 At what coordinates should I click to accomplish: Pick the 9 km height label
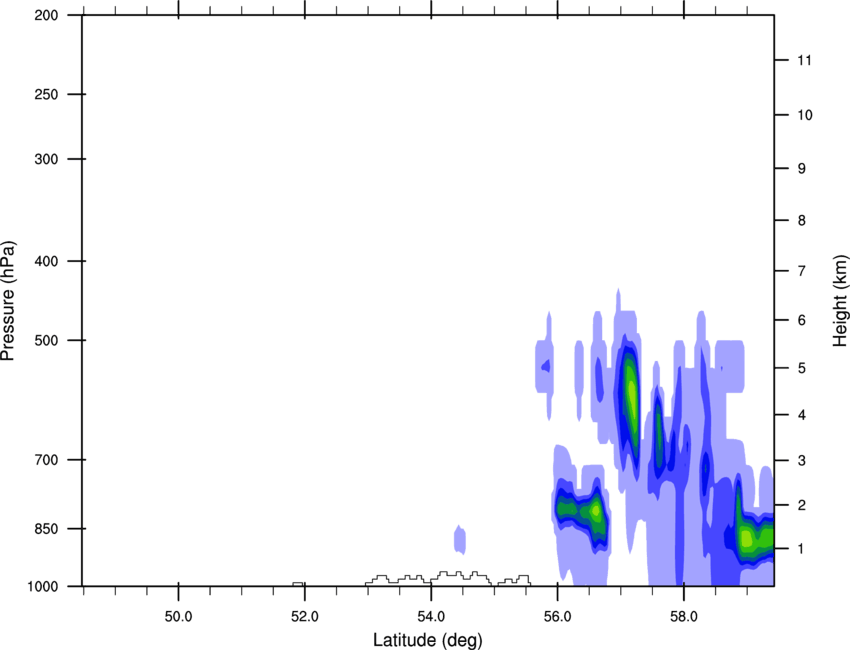coord(802,169)
